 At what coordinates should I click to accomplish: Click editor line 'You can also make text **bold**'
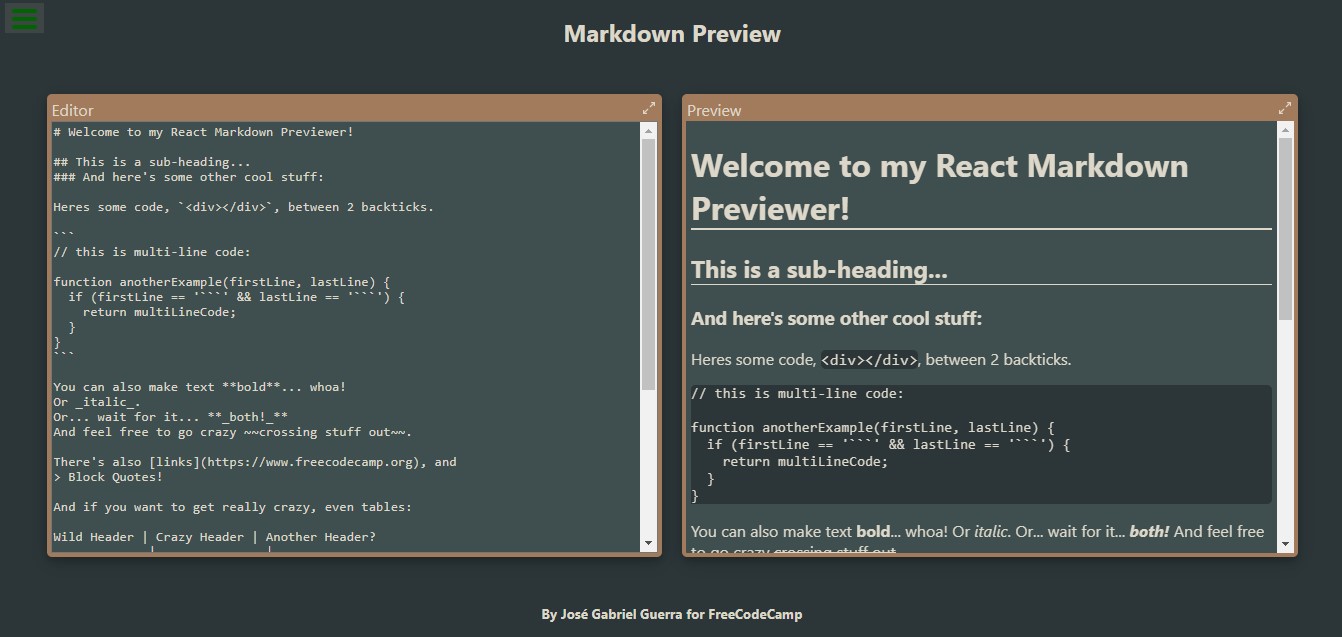click(x=199, y=387)
